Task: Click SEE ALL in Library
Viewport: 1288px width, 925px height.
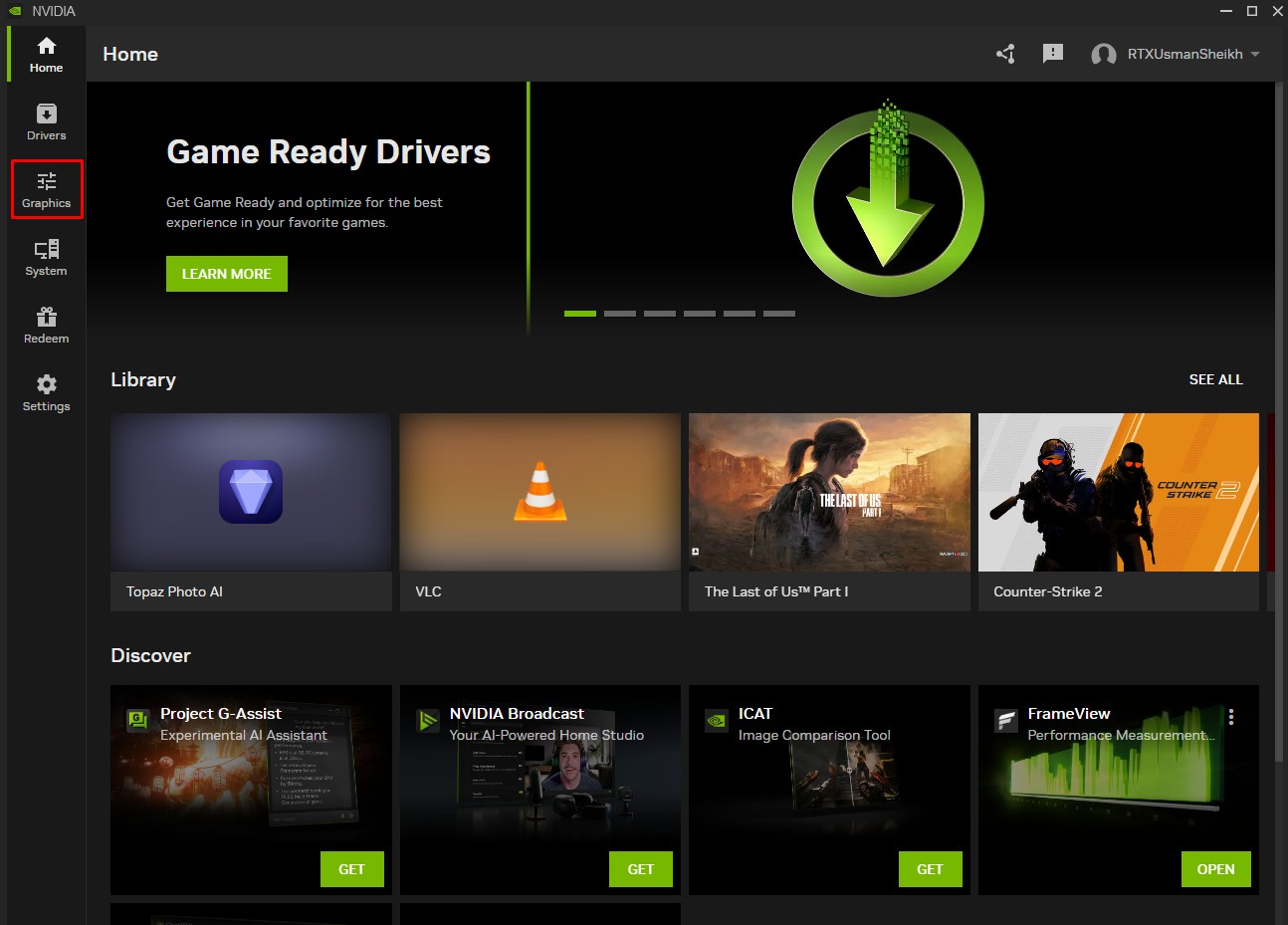Action: coord(1215,379)
